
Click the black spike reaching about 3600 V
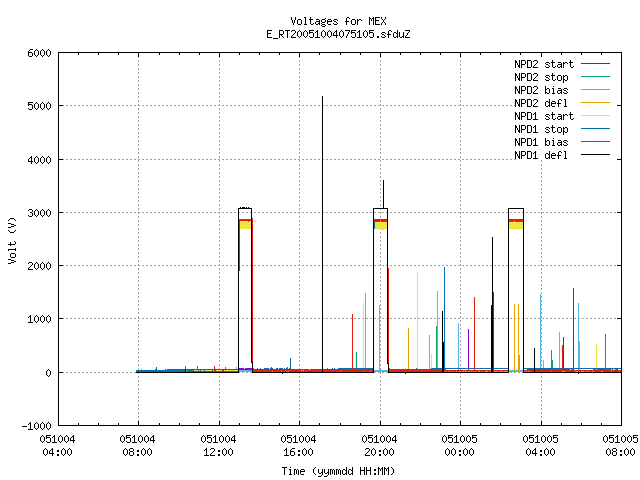tap(383, 194)
